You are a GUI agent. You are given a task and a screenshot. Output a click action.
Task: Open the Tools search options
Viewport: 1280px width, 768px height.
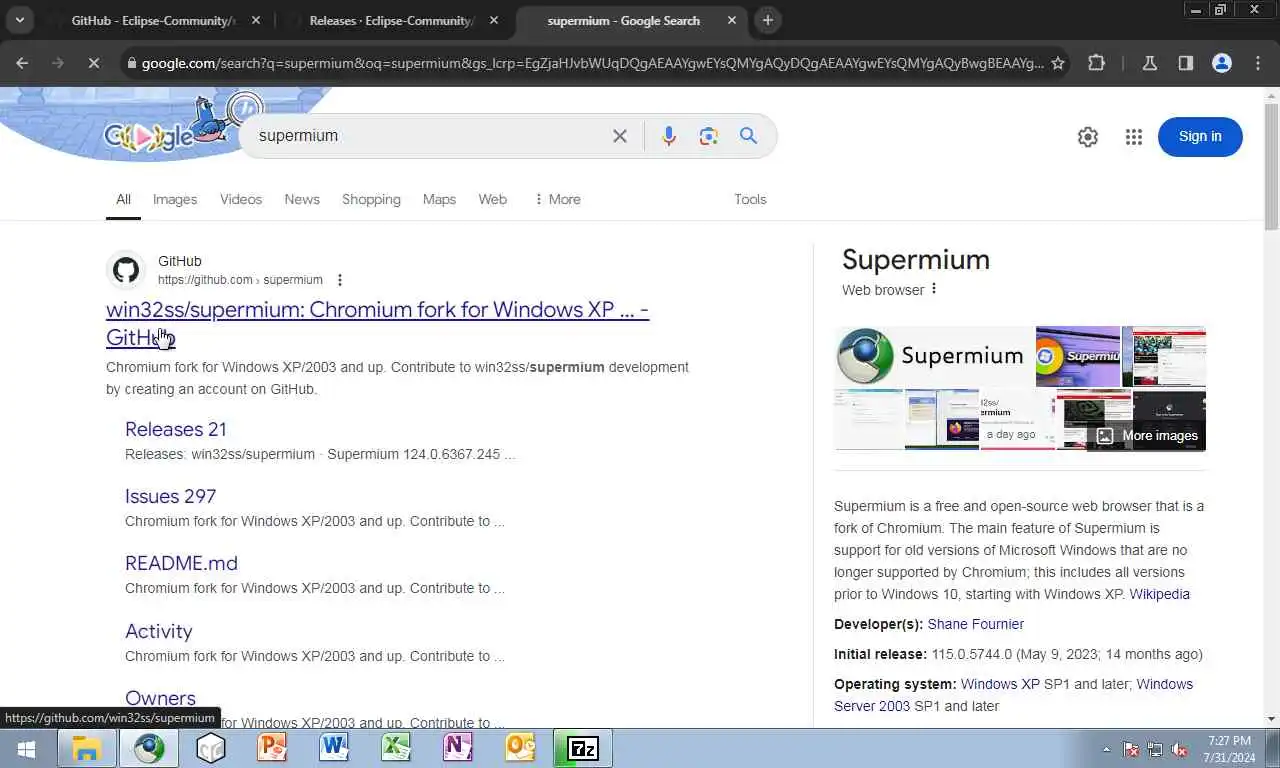[750, 199]
